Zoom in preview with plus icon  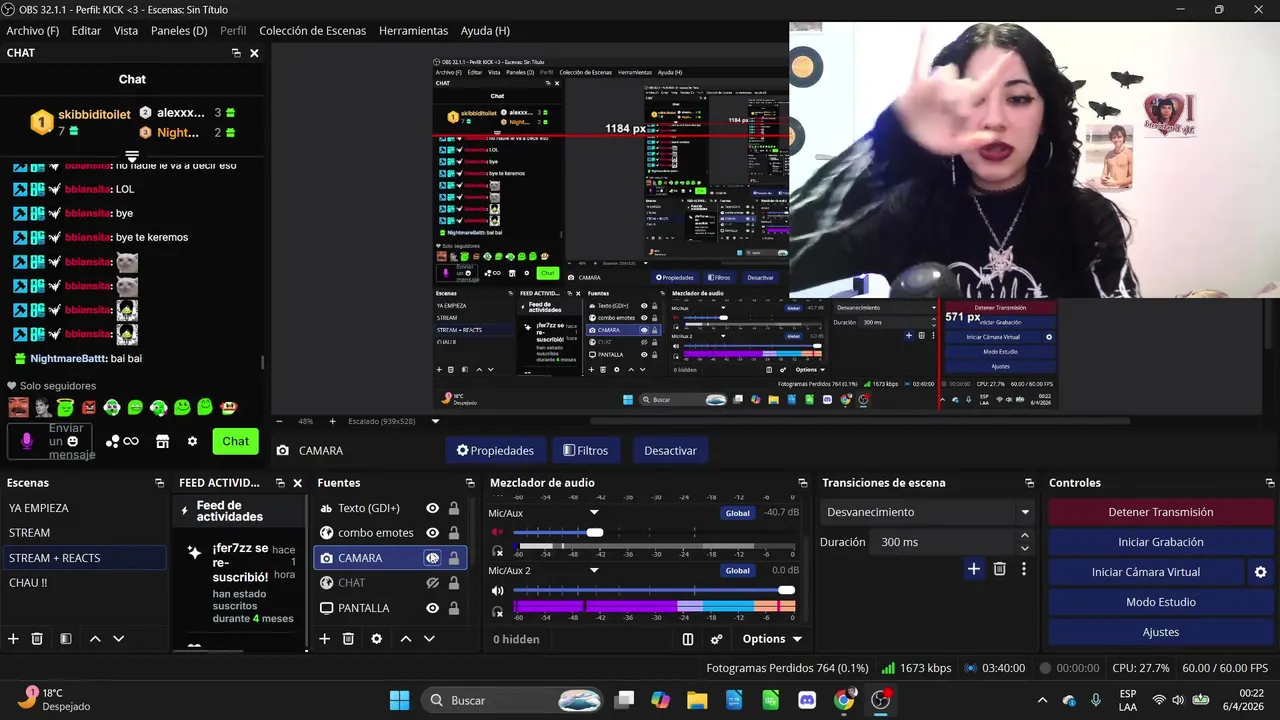pos(333,421)
